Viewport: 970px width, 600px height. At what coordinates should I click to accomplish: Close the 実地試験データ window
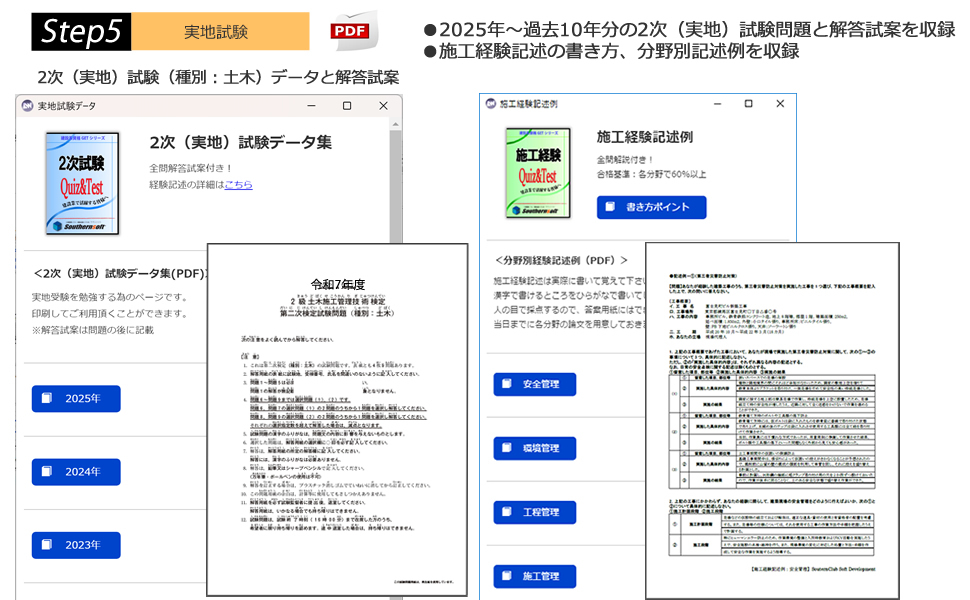point(384,106)
